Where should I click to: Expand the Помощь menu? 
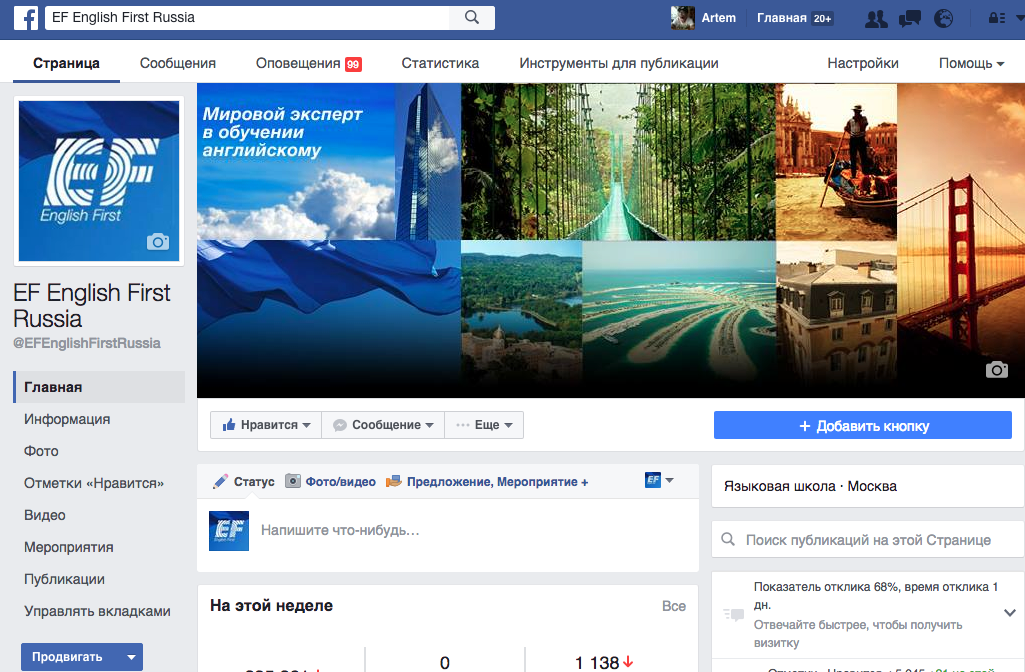[x=971, y=63]
